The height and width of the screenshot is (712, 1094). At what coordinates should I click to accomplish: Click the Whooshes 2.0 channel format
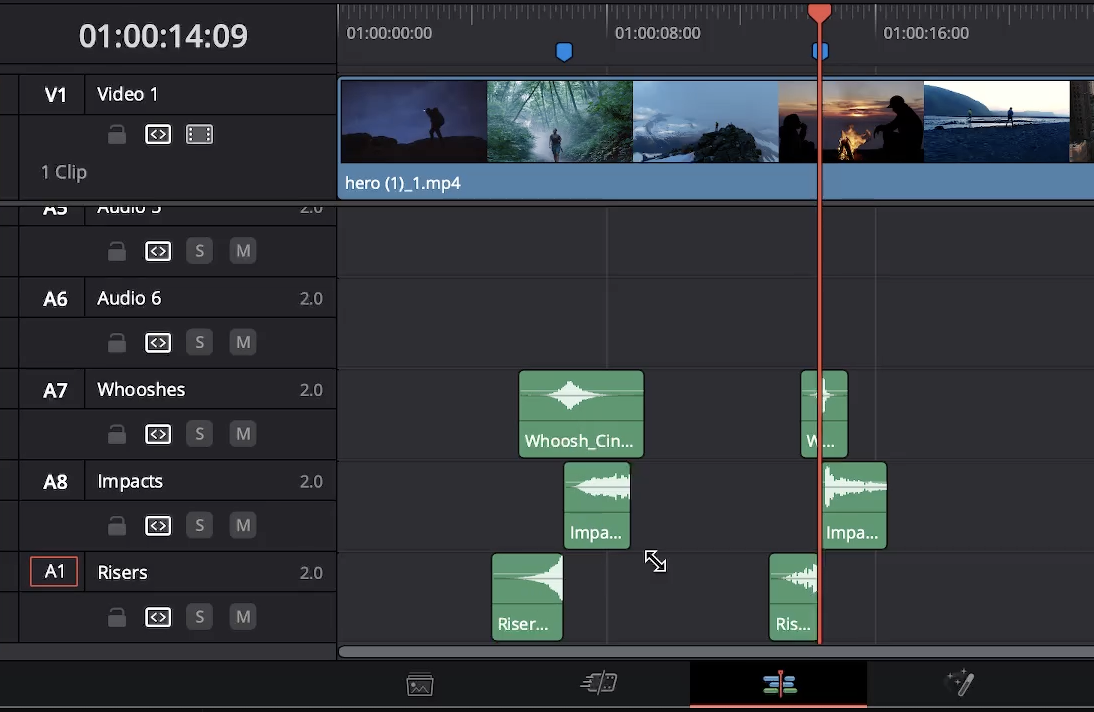coord(311,390)
